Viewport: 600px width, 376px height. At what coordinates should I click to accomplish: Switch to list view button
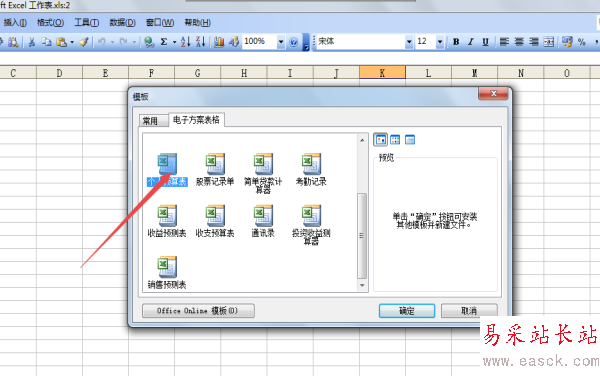[395, 140]
